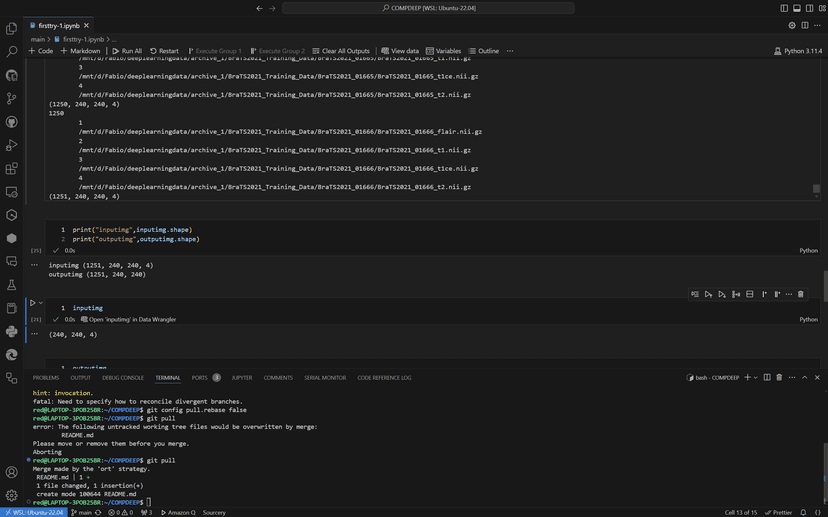Kill the bash terminal with trash icon
The height and width of the screenshot is (517, 828).
779,378
